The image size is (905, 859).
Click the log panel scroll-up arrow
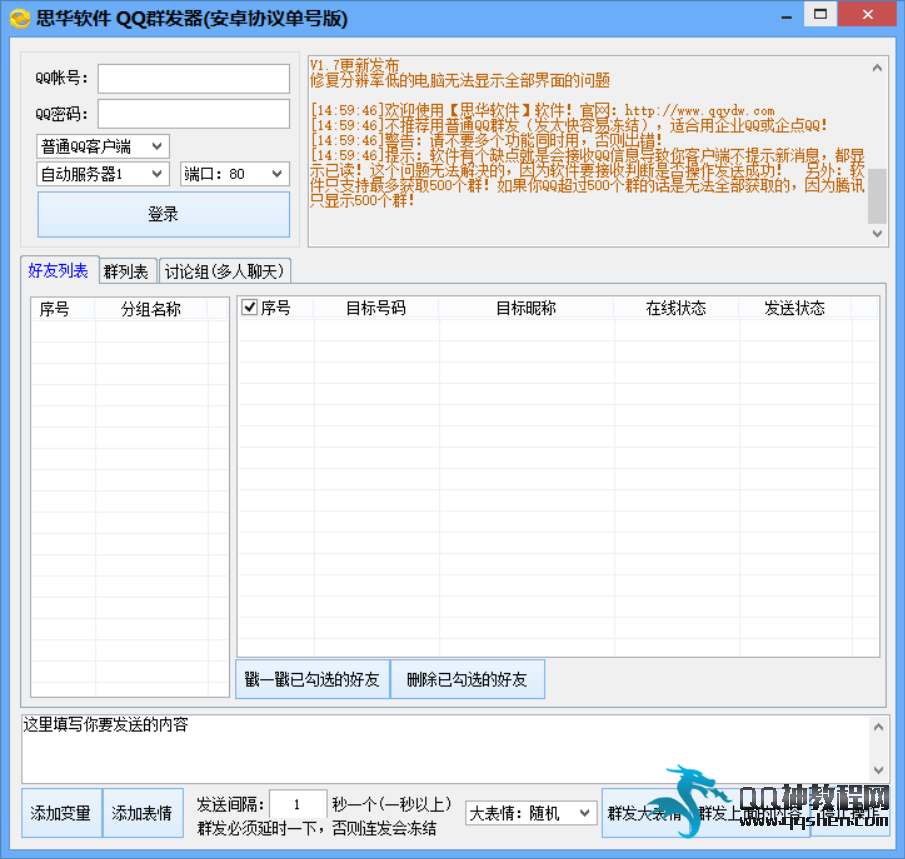877,68
